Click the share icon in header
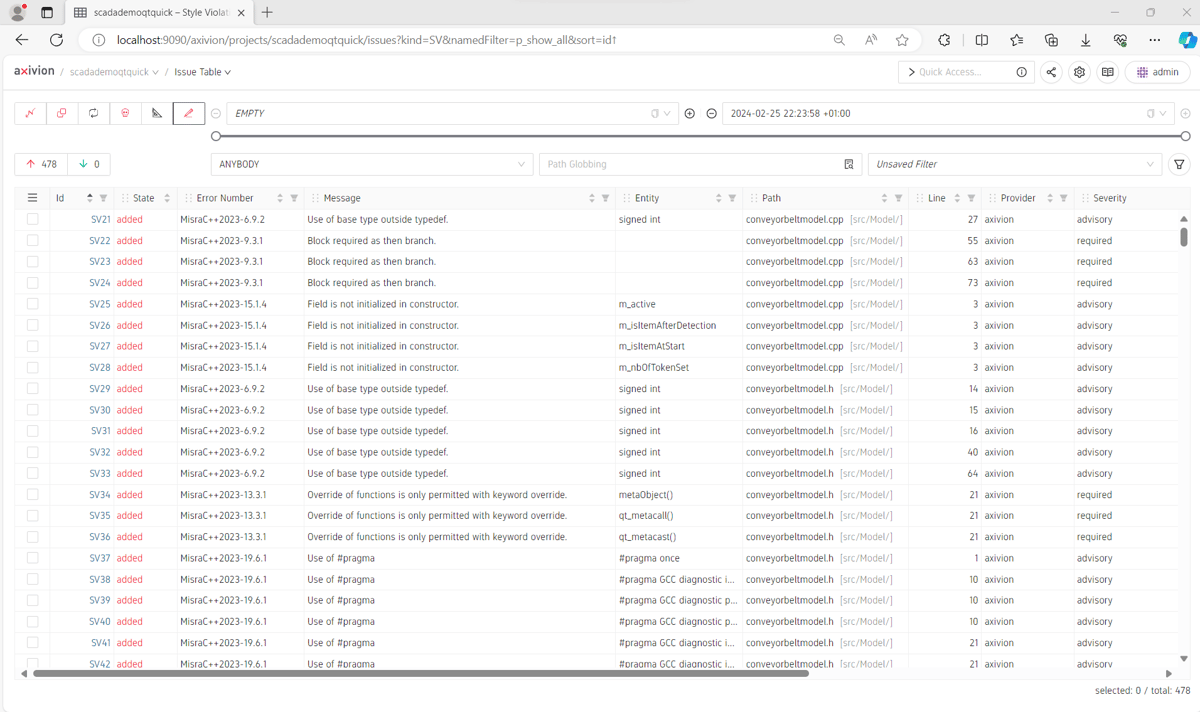Image resolution: width=1200 pixels, height=712 pixels. pos(1051,72)
